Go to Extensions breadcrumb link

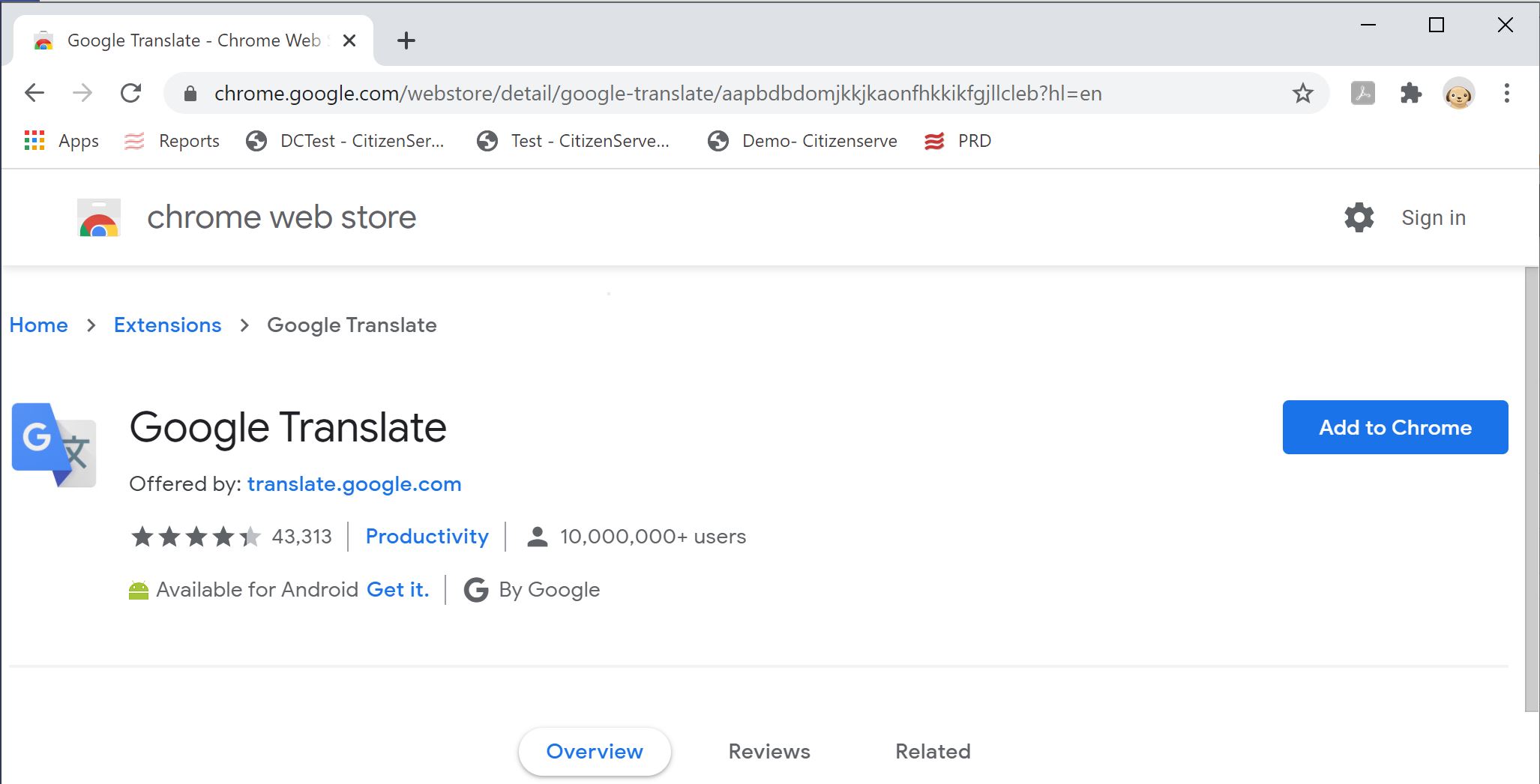(167, 325)
